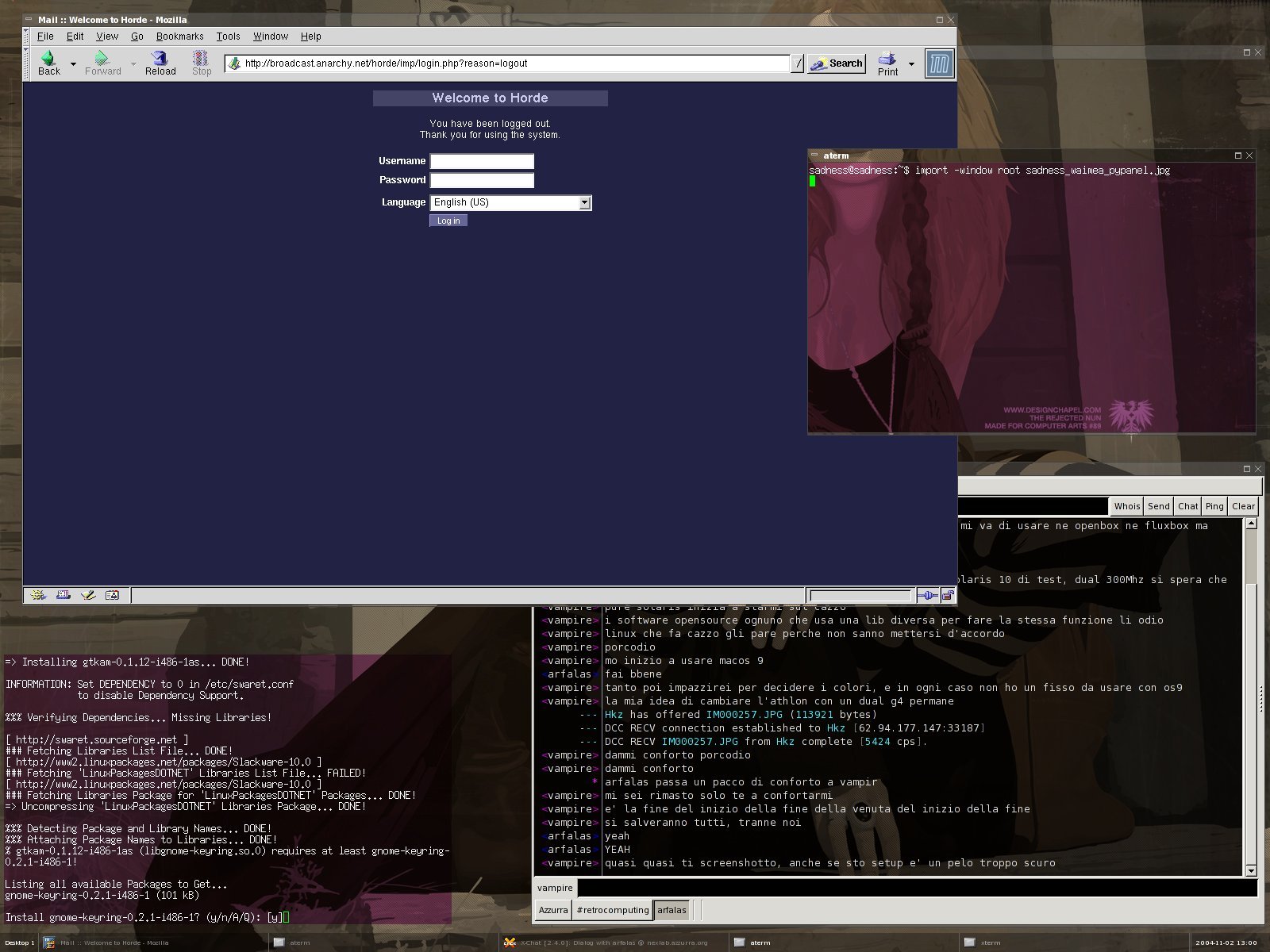Viewport: 1270px width, 952px height.
Task: Click the Chat button in X-Chat
Action: (1187, 506)
